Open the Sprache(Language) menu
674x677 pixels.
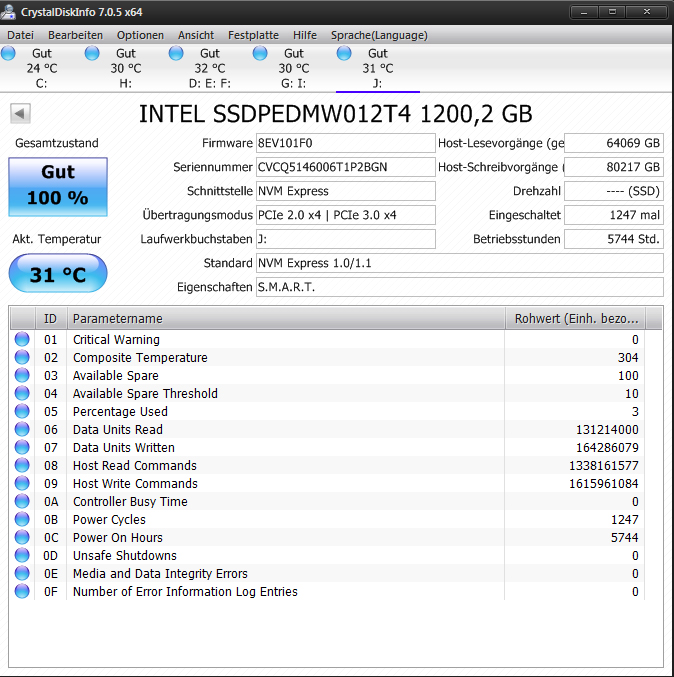(379, 35)
